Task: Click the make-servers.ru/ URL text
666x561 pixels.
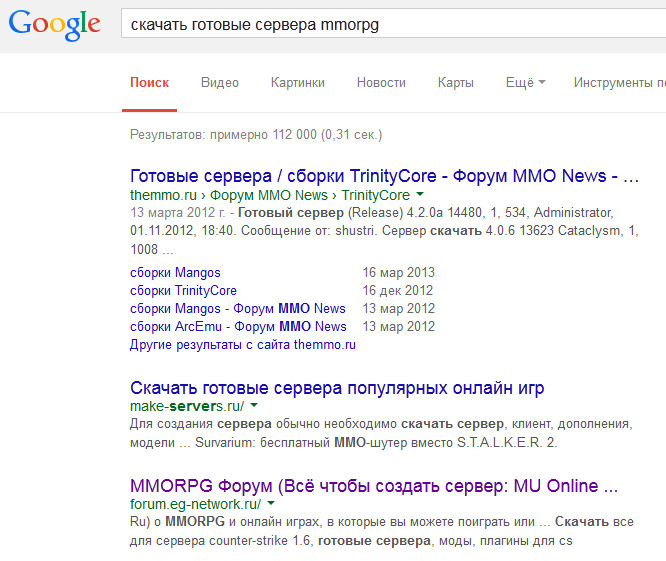Action: pyautogui.click(x=187, y=406)
